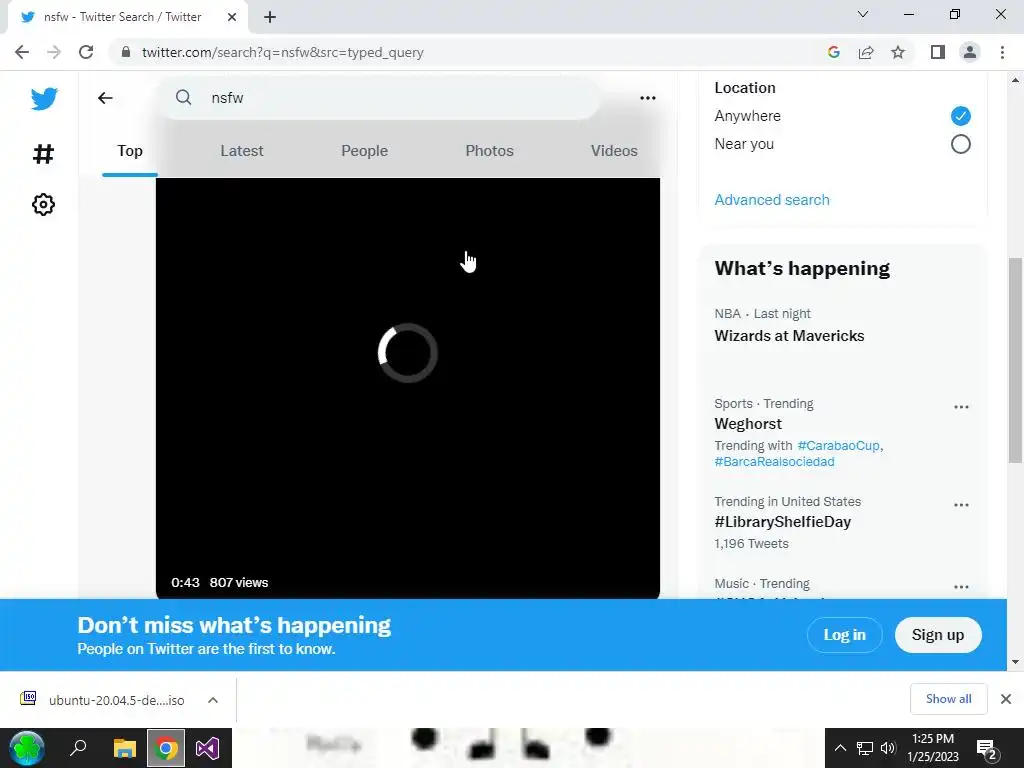Image resolution: width=1024 pixels, height=768 pixels.
Task: Open the Start menu clover icon
Action: [x=27, y=748]
